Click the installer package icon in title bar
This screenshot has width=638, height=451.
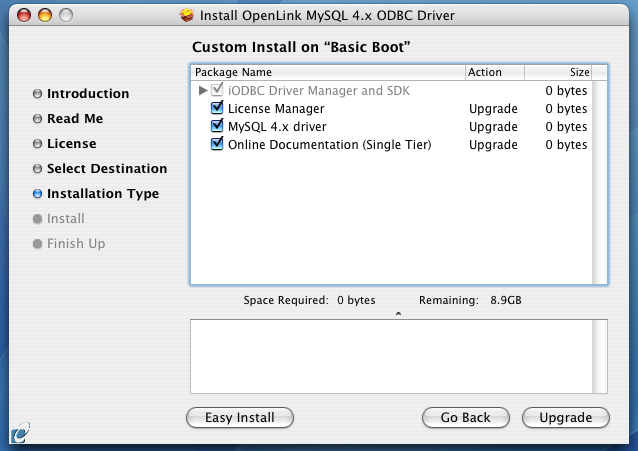click(x=187, y=15)
